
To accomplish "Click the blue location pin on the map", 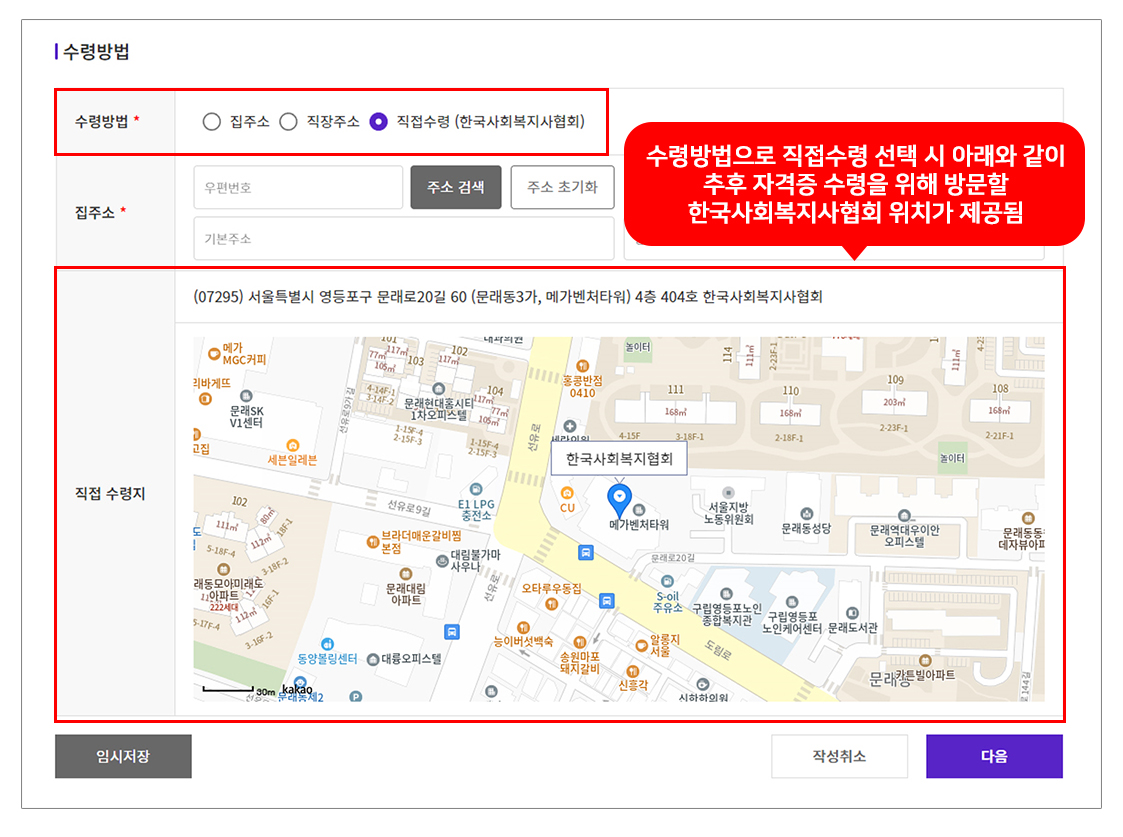I will click(x=619, y=496).
